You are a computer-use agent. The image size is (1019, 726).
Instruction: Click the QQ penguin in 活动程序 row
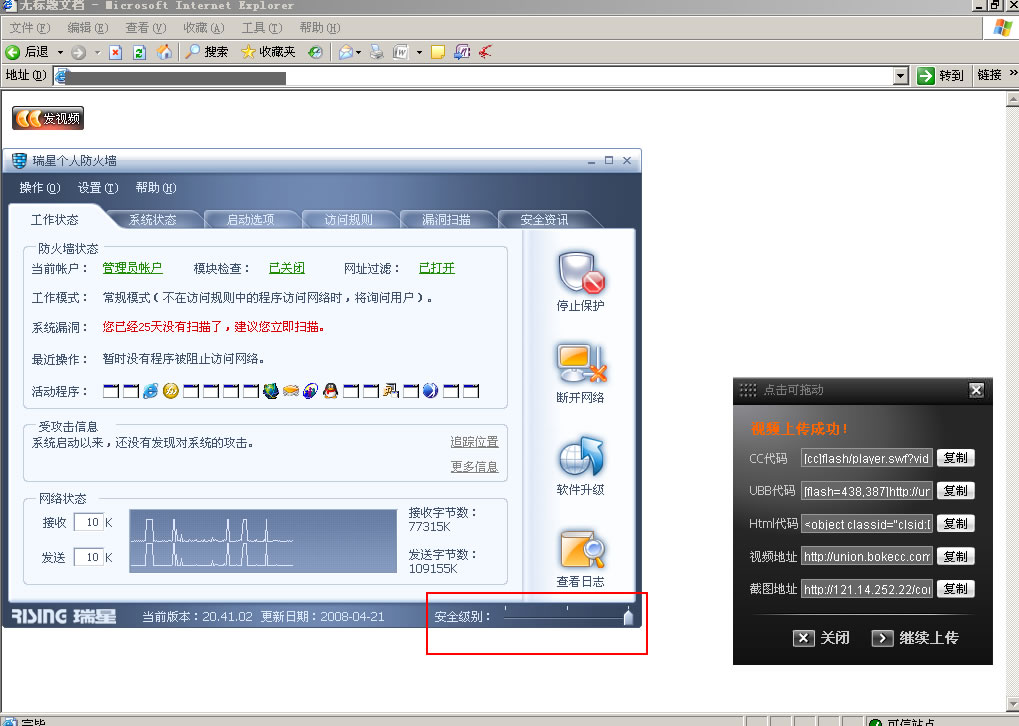[x=331, y=391]
